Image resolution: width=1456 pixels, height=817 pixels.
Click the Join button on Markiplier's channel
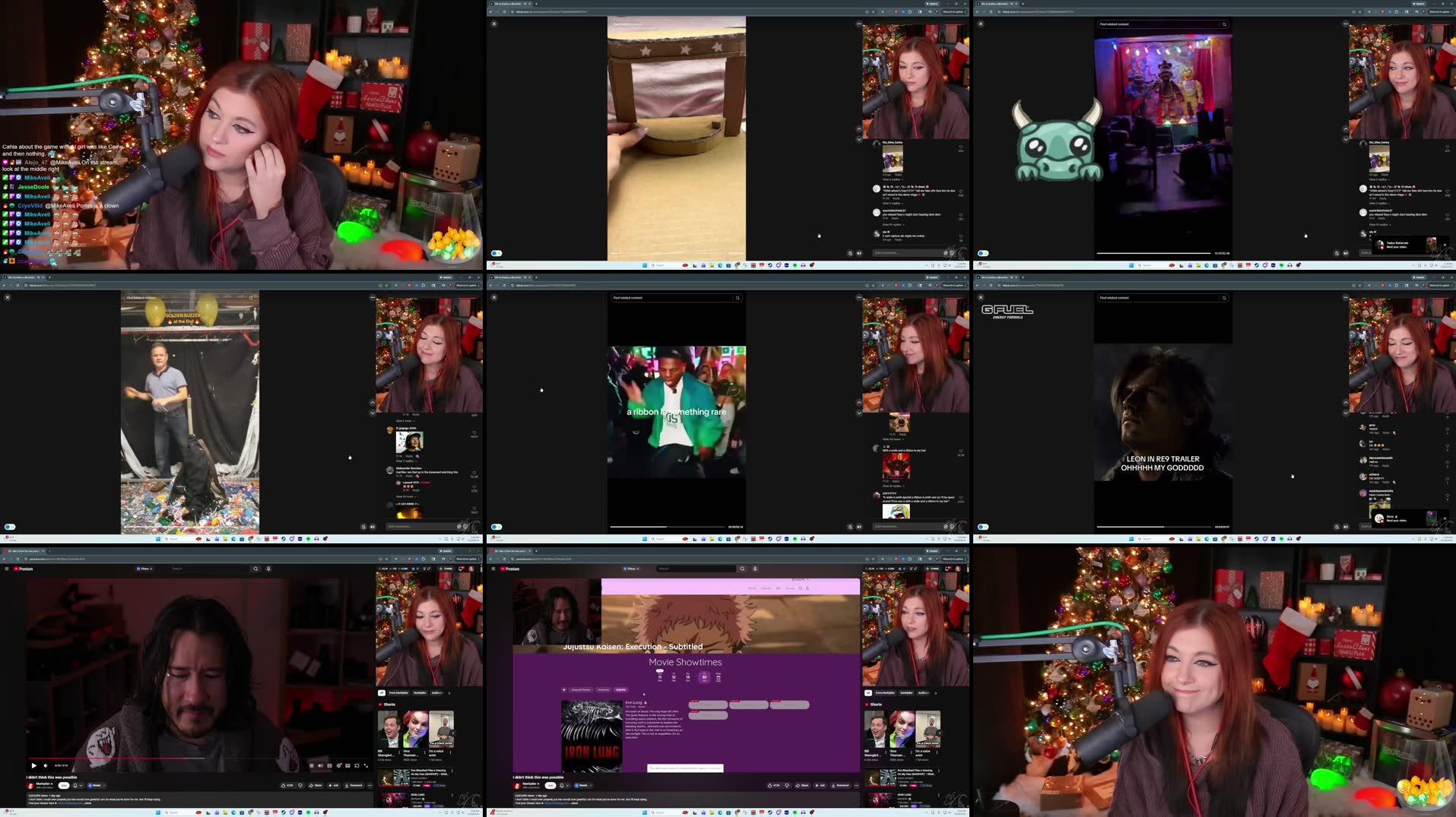coord(62,785)
